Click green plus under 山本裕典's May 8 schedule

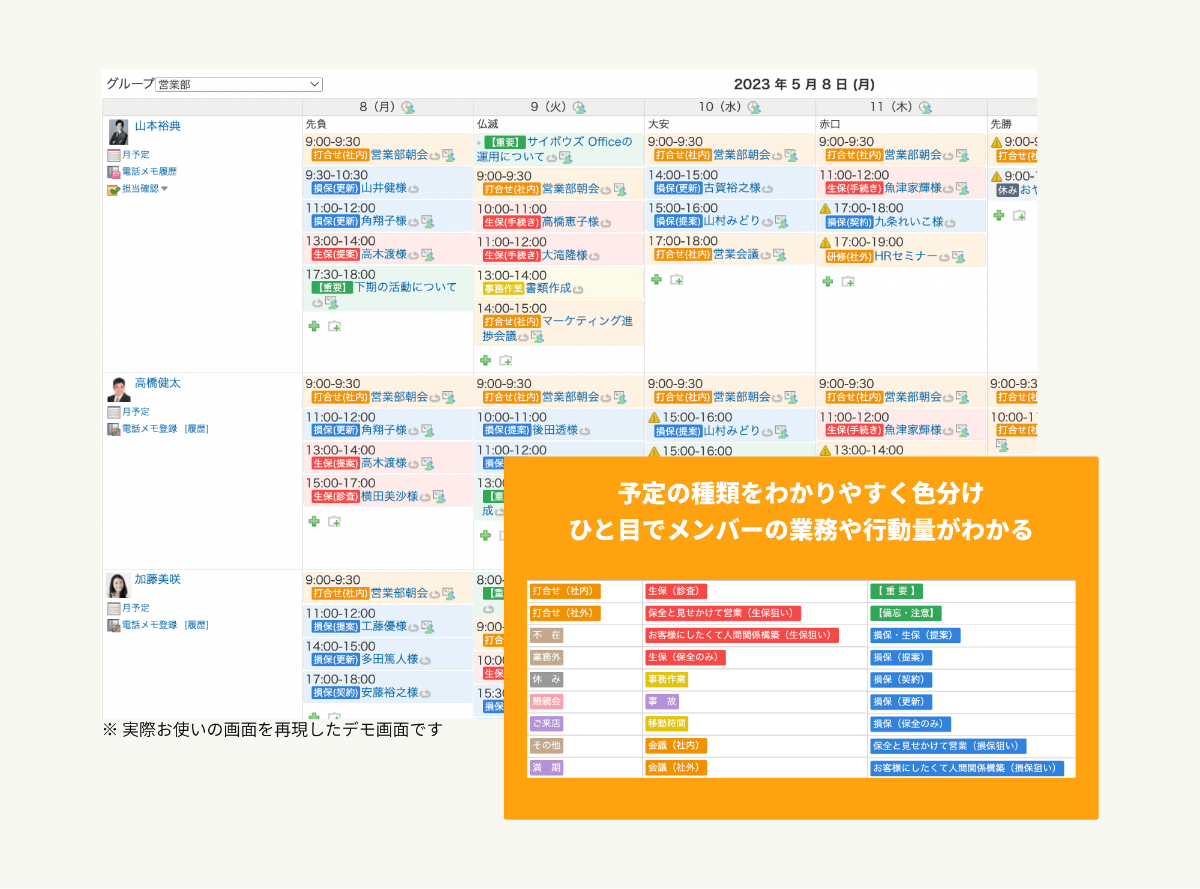[314, 326]
